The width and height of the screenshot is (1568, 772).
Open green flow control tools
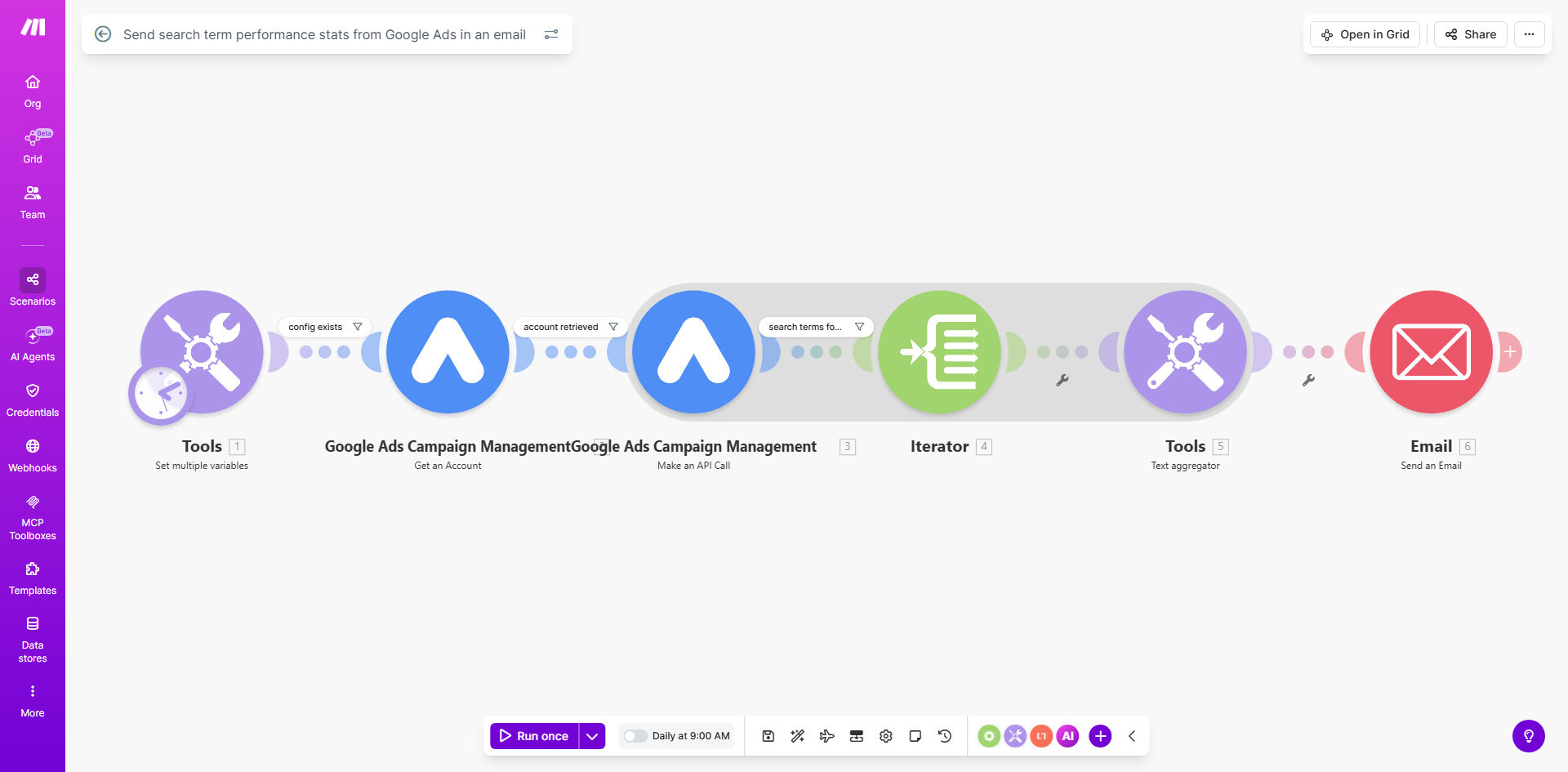tap(989, 736)
